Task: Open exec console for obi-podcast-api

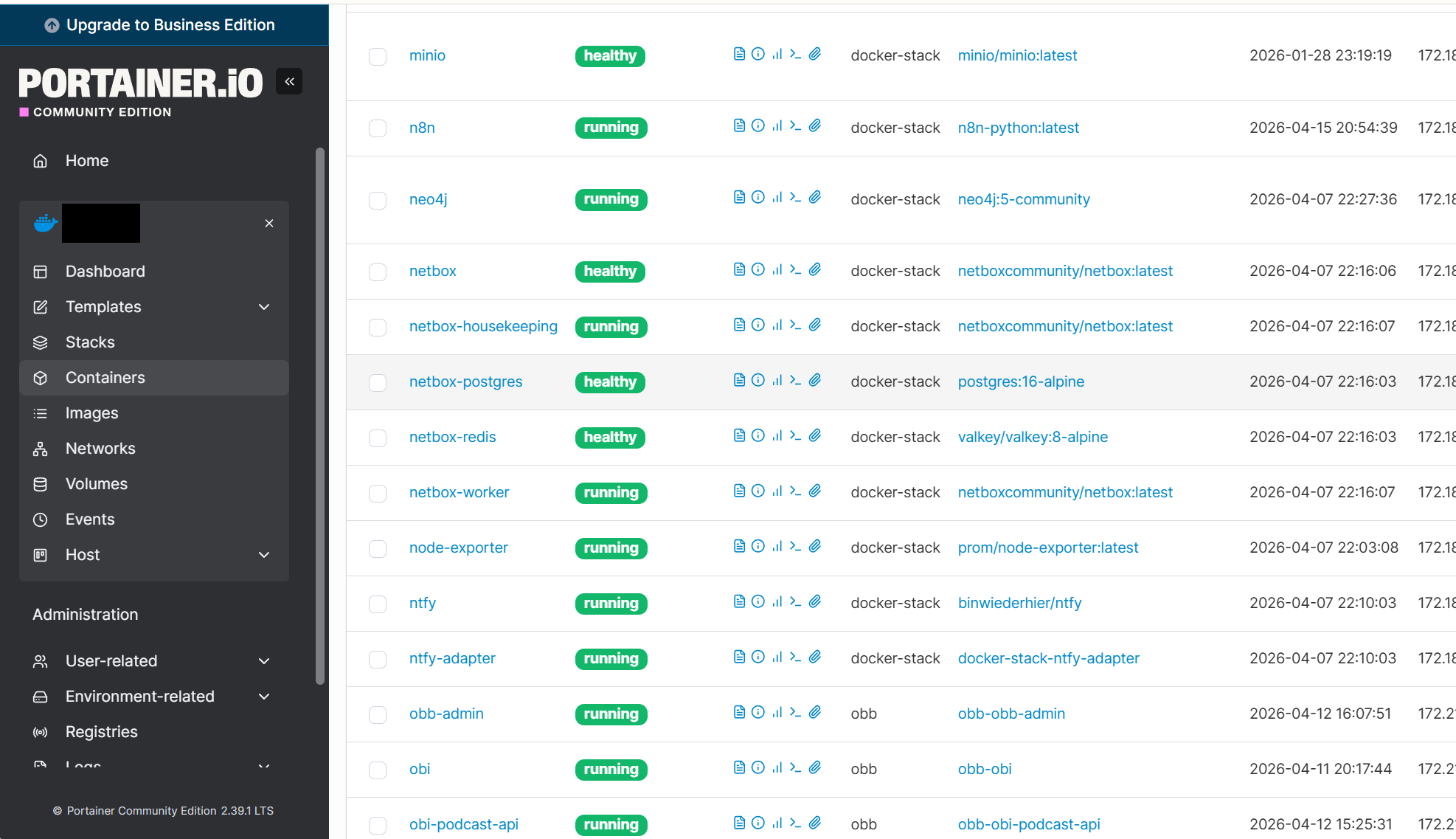Action: tap(795, 823)
